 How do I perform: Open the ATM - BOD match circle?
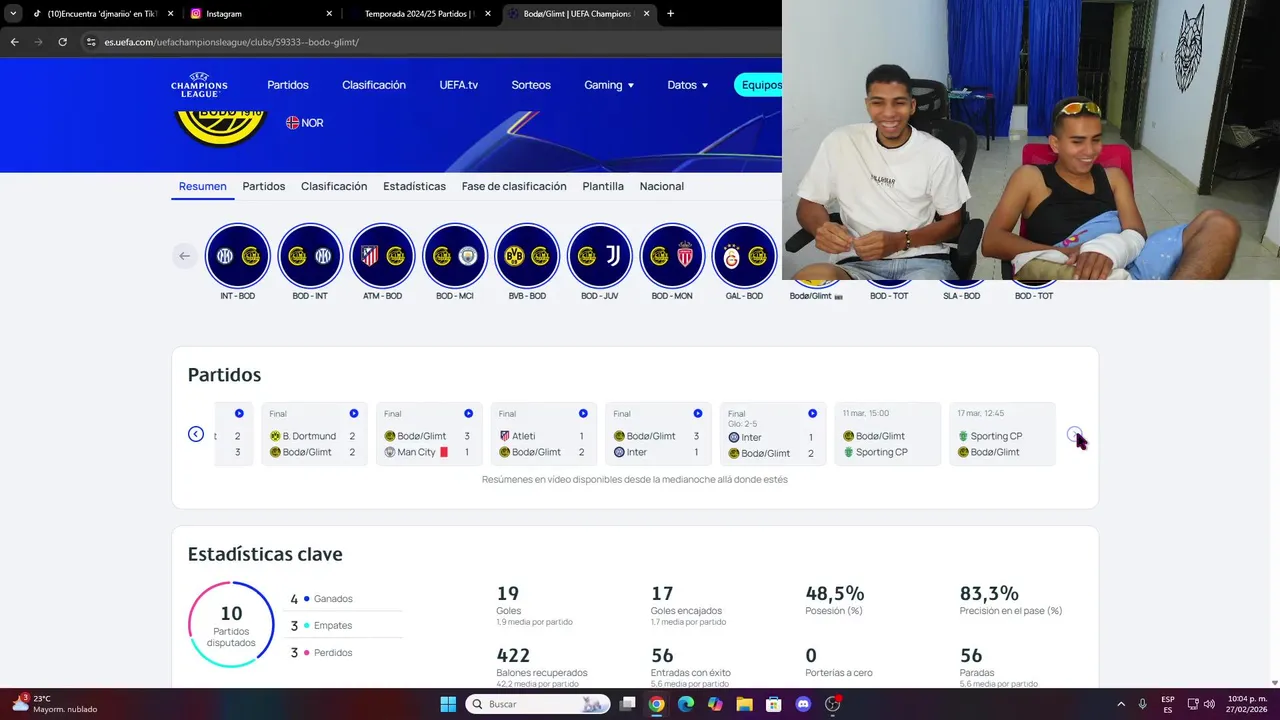coord(382,255)
